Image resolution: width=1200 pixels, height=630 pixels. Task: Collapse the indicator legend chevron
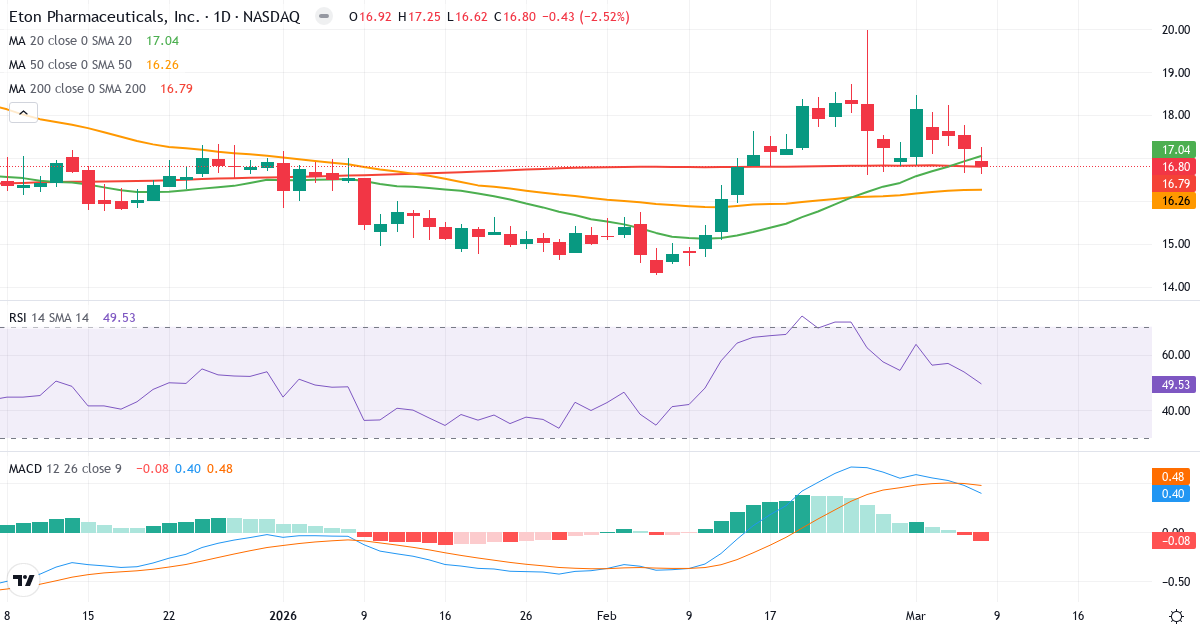click(x=22, y=112)
